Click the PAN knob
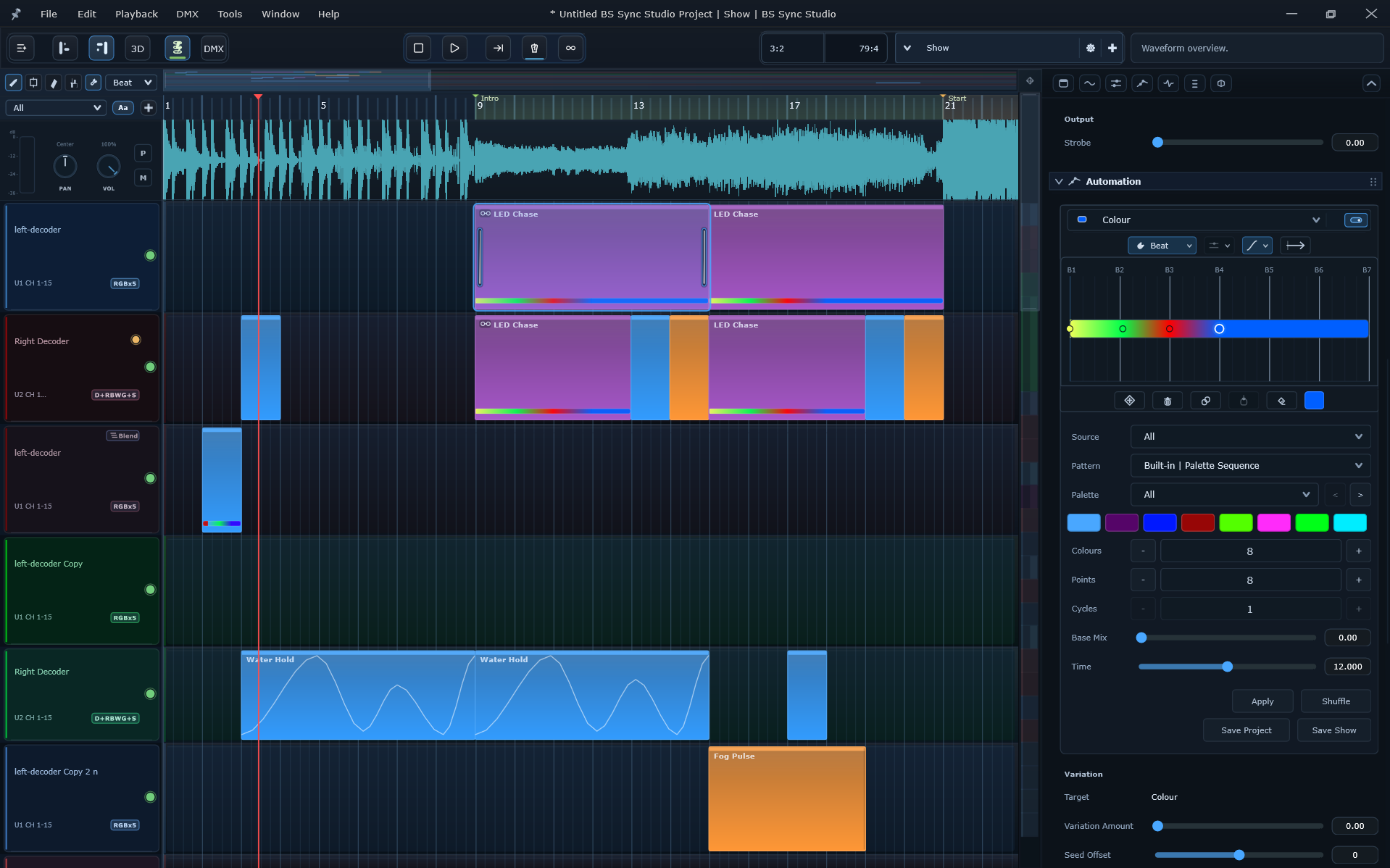This screenshot has height=868, width=1390. click(x=64, y=166)
